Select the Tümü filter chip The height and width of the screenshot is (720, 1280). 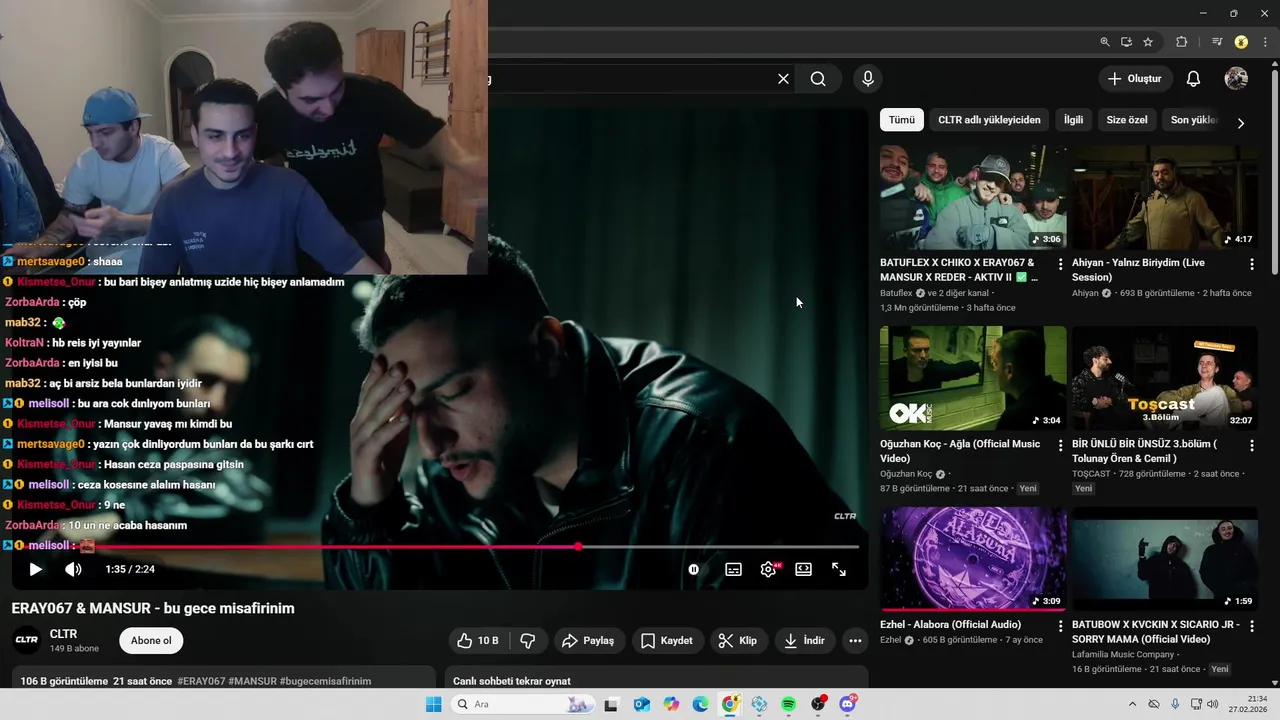pyautogui.click(x=902, y=120)
